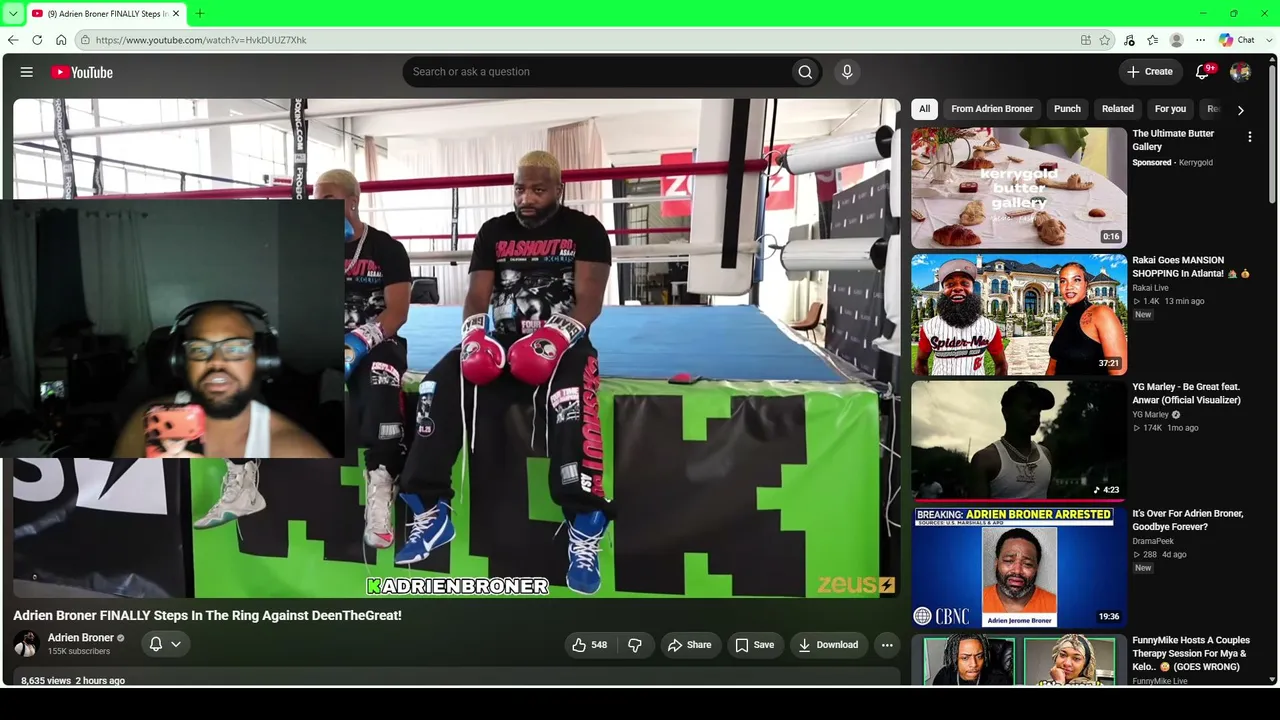Open the YouTube guide hamburger menu
This screenshot has height=720, width=1280.
click(x=27, y=72)
